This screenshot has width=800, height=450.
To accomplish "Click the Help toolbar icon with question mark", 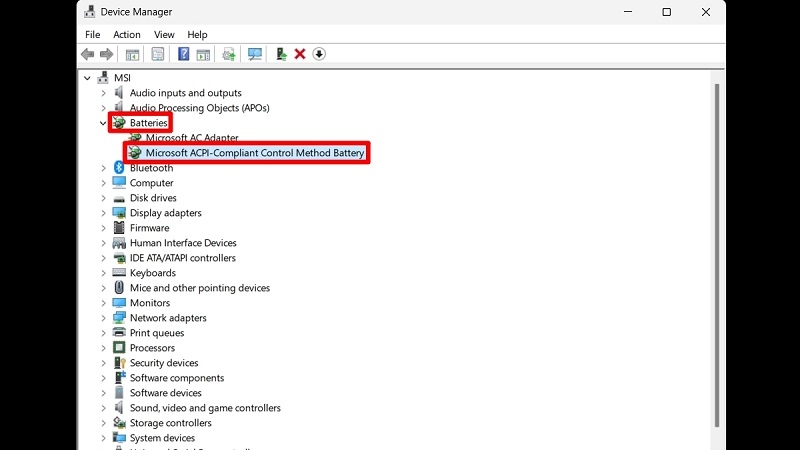I will pos(183,54).
